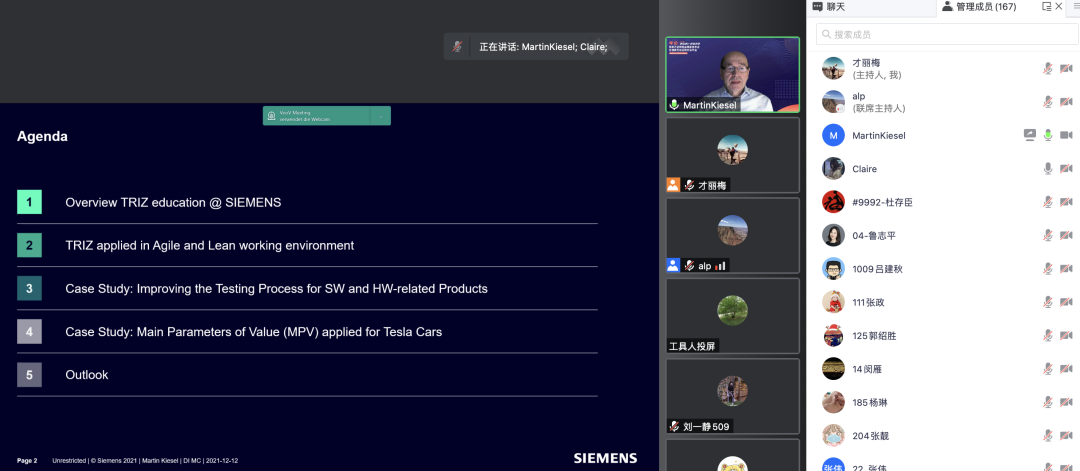
Task: Click microphone icon for 125郭绍胜
Action: 1048,335
